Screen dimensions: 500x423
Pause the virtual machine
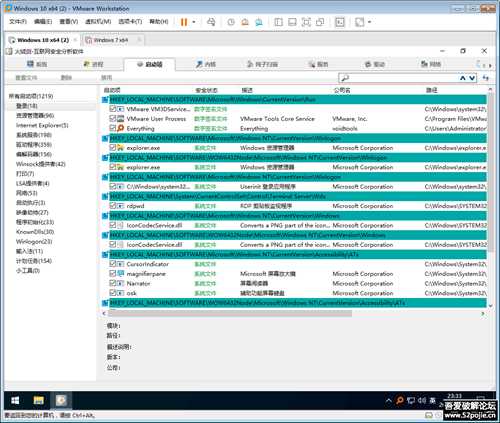coord(184,22)
